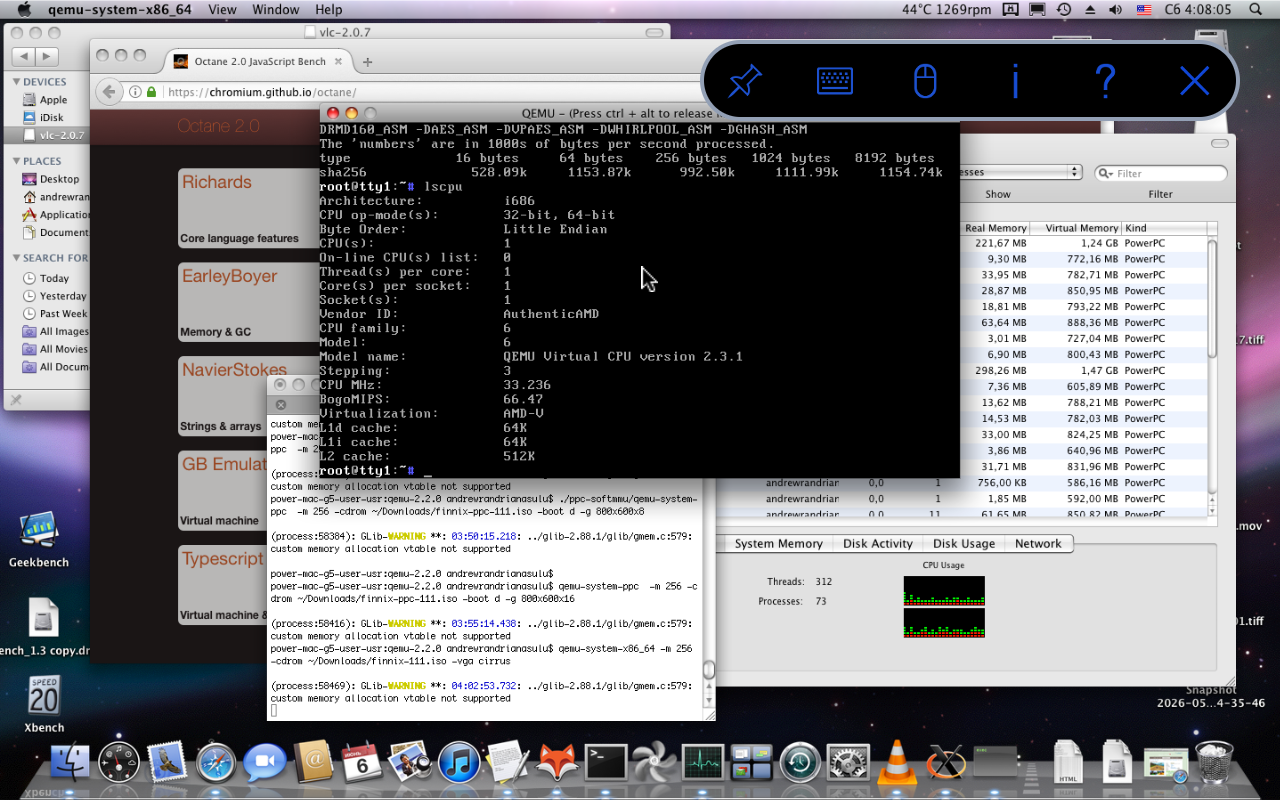Viewport: 1280px width, 800px height.
Task: Open X11 app in the Dock
Action: pos(946,762)
